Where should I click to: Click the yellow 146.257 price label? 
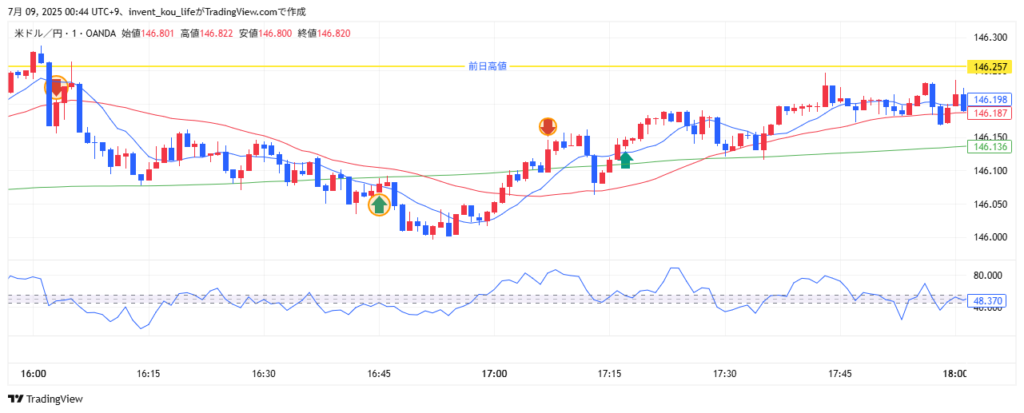988,67
